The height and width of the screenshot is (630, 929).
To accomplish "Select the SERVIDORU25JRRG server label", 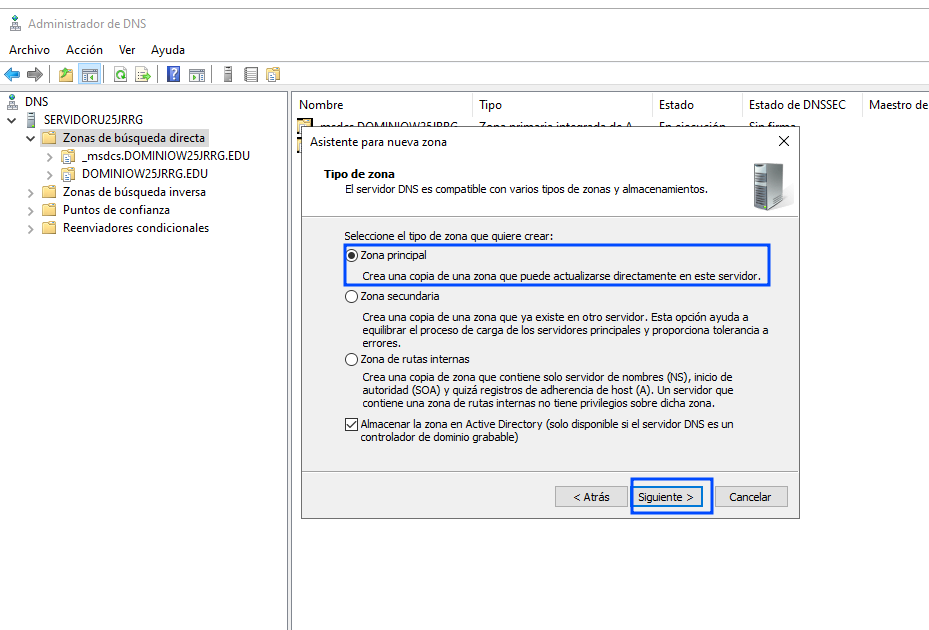I will [x=93, y=120].
